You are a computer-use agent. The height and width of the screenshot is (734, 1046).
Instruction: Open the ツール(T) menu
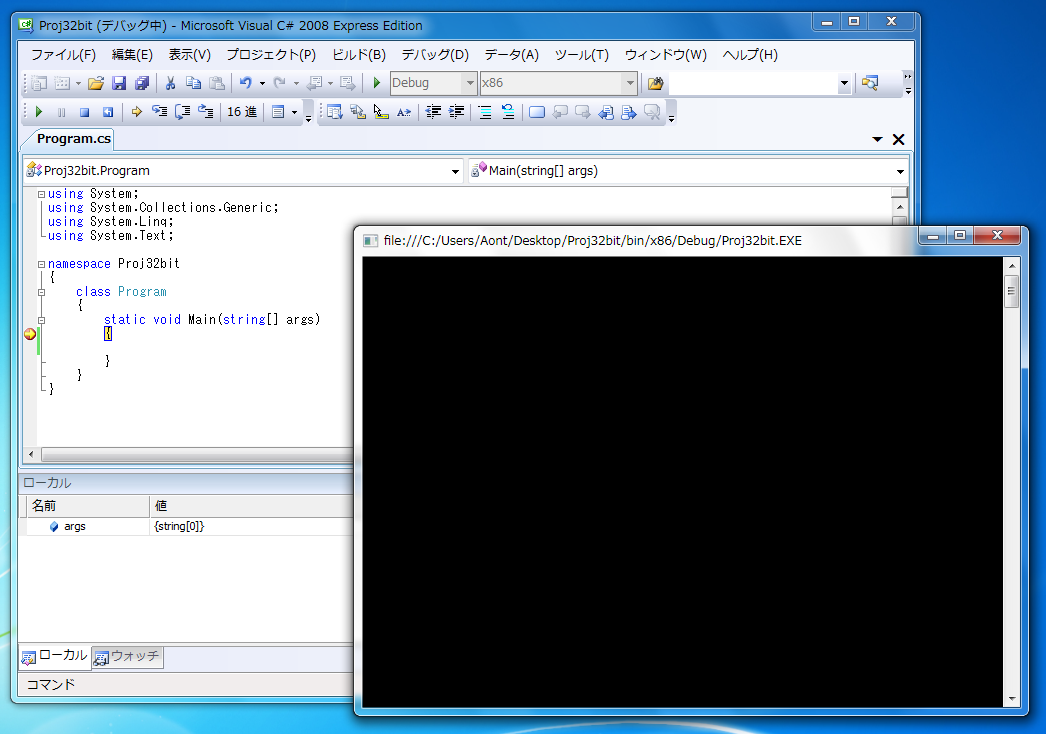point(582,55)
